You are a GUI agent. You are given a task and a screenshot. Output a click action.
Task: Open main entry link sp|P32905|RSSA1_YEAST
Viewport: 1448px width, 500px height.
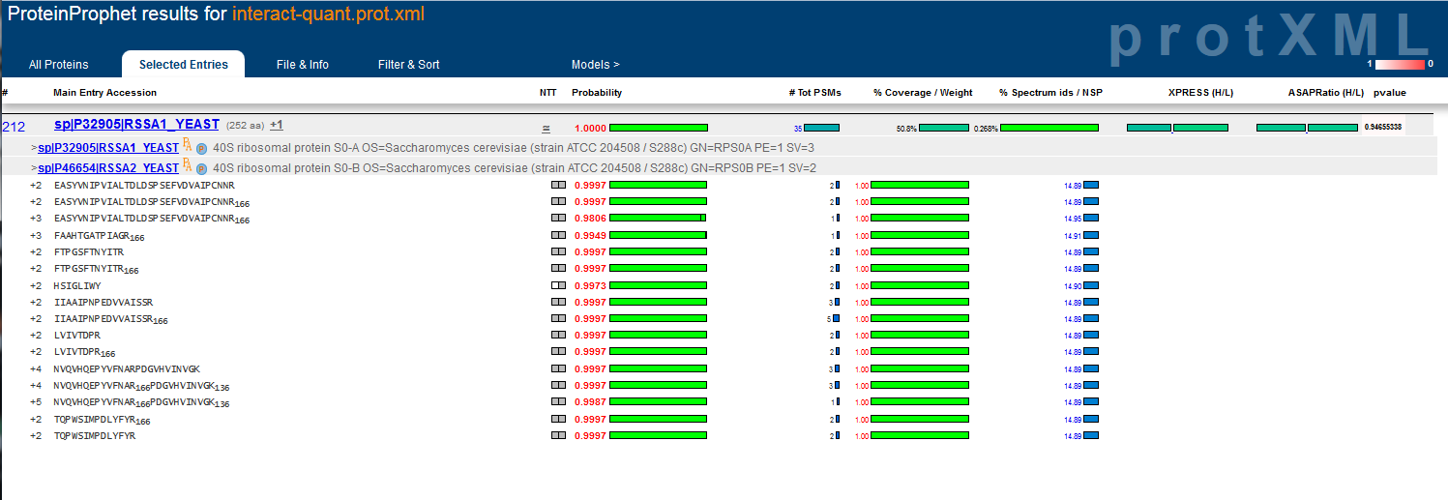pos(136,125)
